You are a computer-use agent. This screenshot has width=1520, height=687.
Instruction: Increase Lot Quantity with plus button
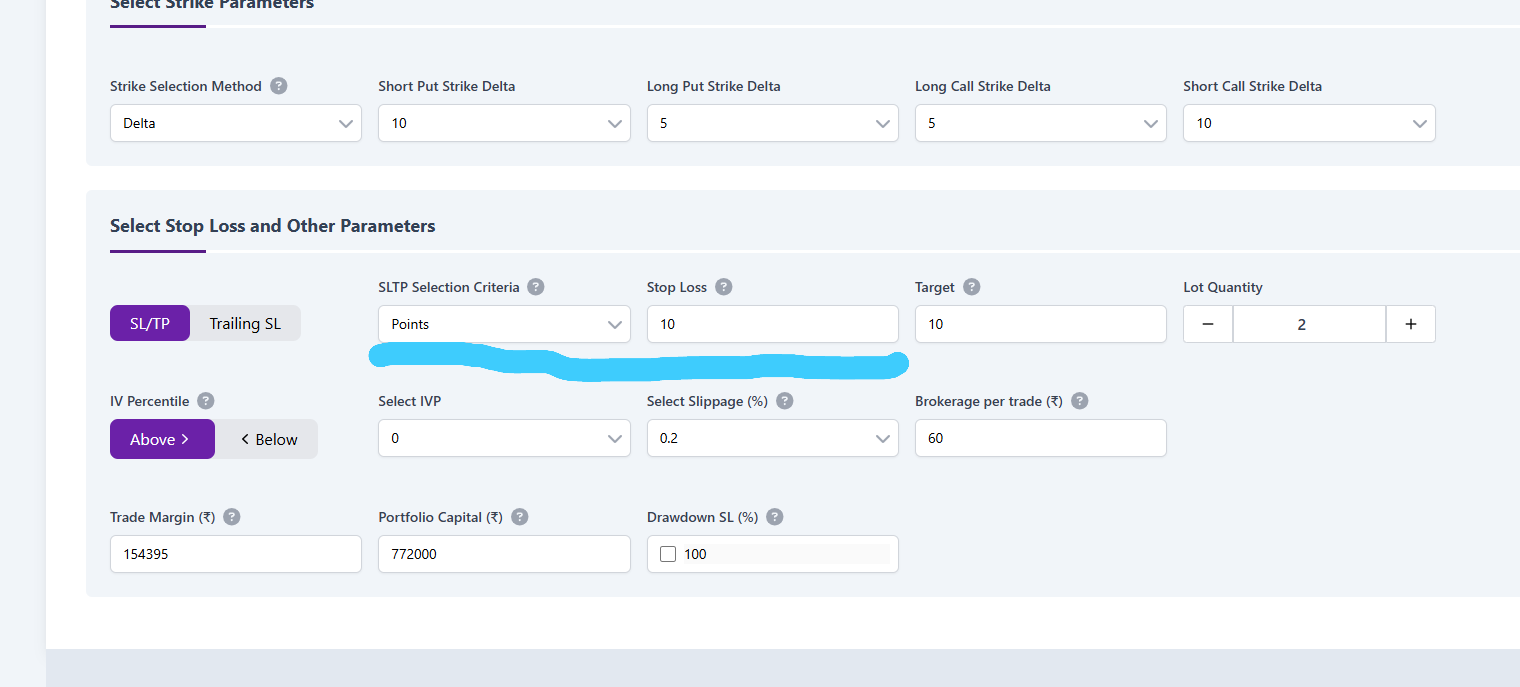tap(1410, 324)
